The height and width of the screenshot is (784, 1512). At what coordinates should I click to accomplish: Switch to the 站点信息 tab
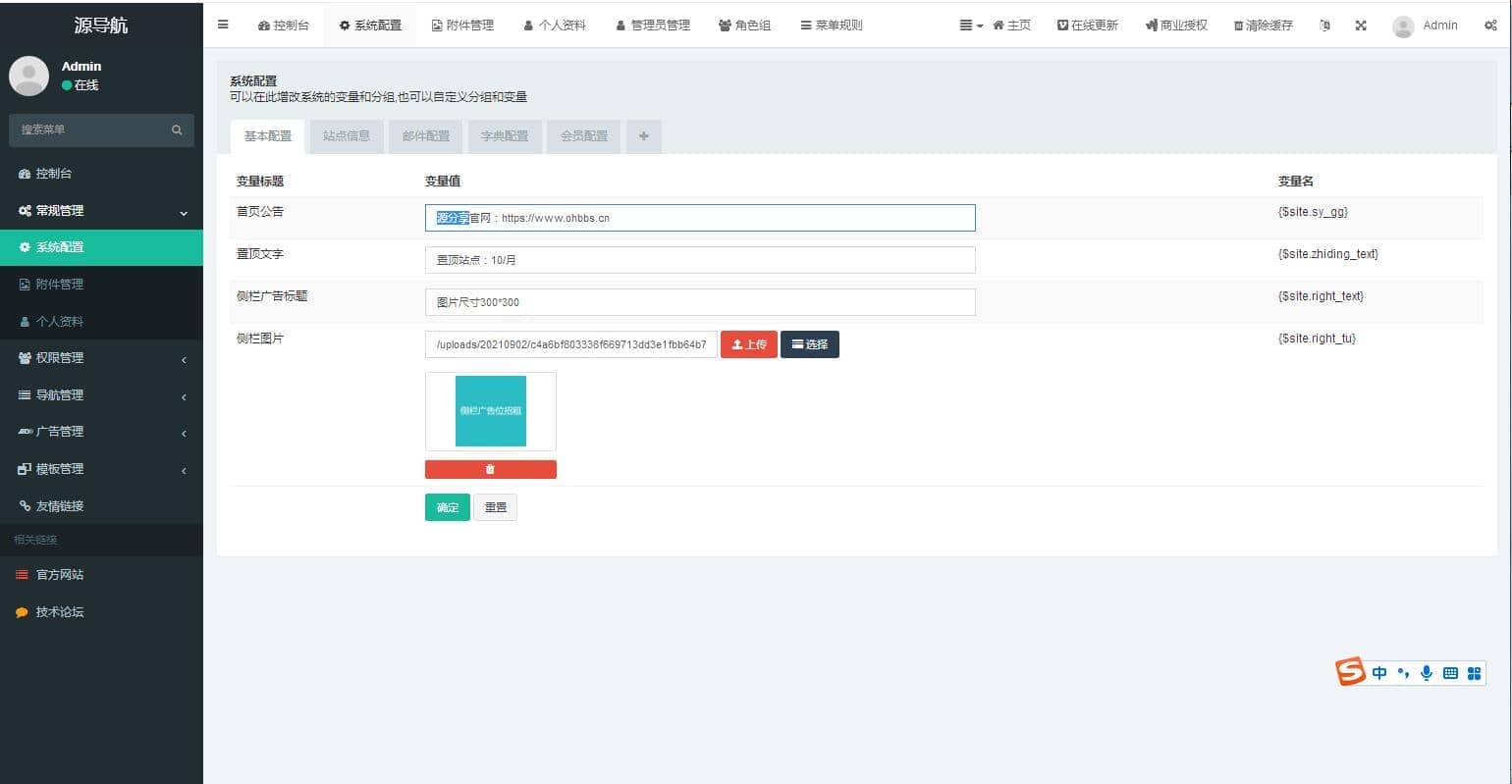(x=347, y=136)
